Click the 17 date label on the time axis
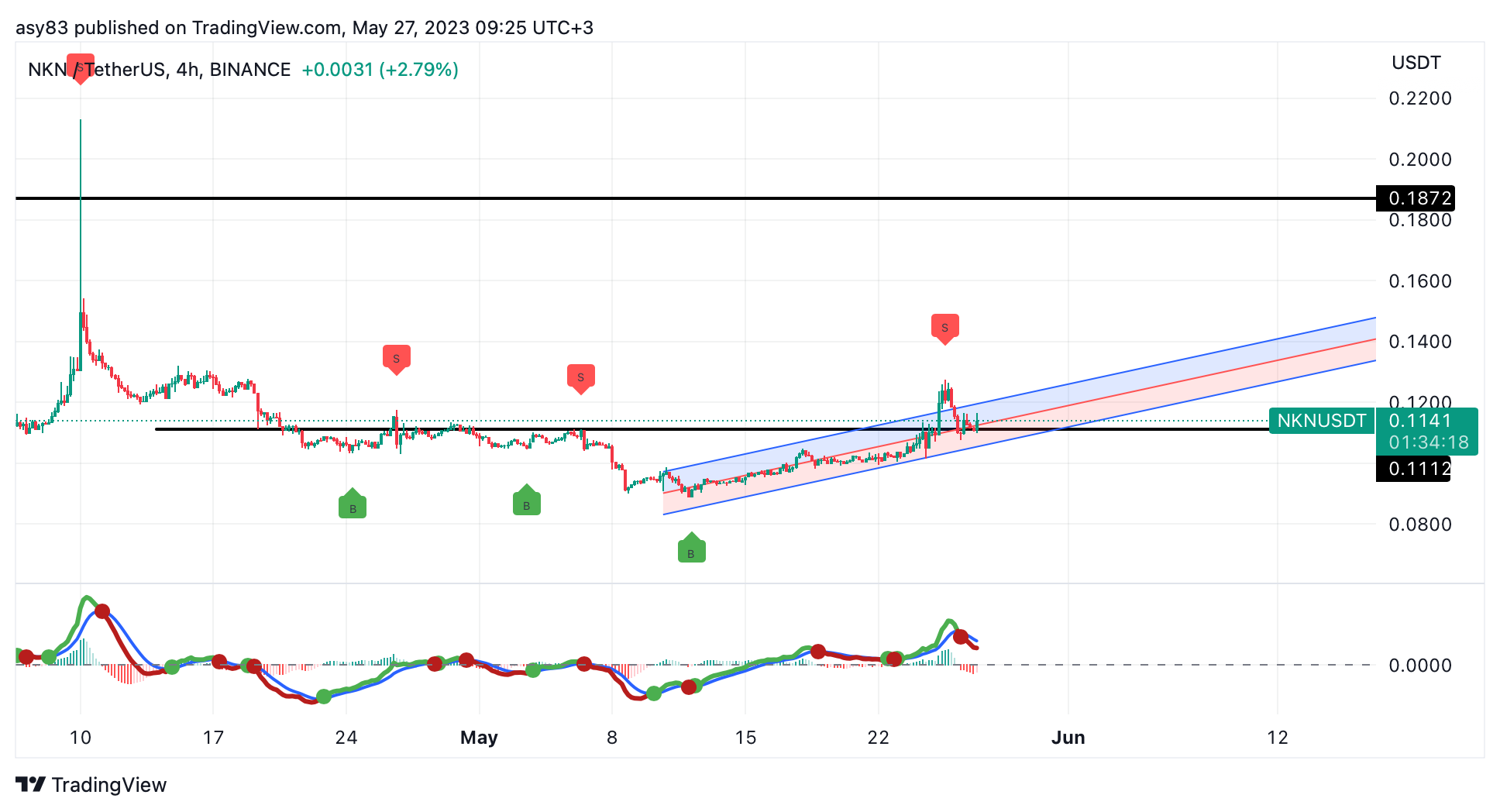This screenshot has height=812, width=1500. click(213, 738)
